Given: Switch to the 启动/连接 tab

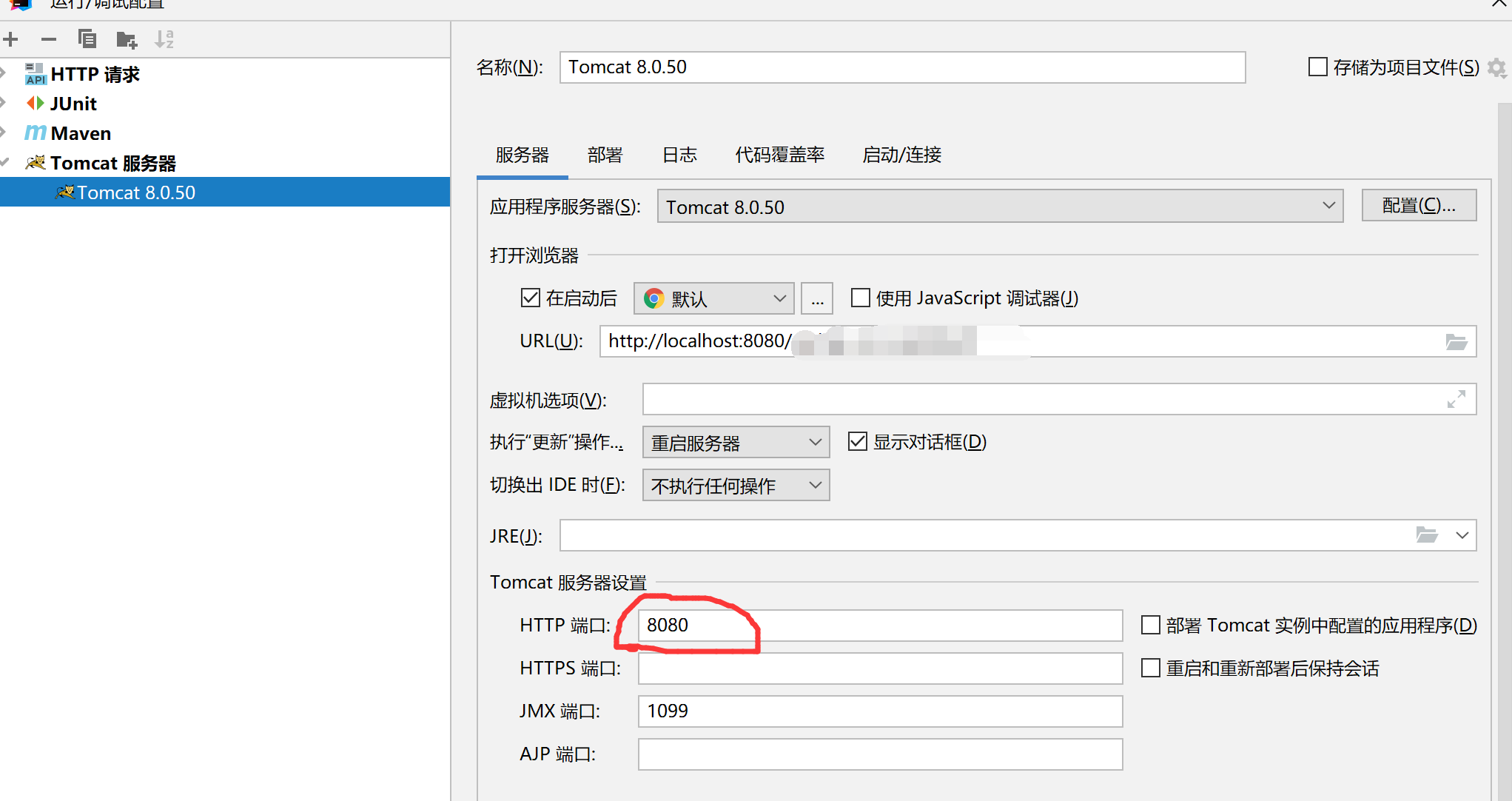Looking at the screenshot, I should (x=901, y=155).
